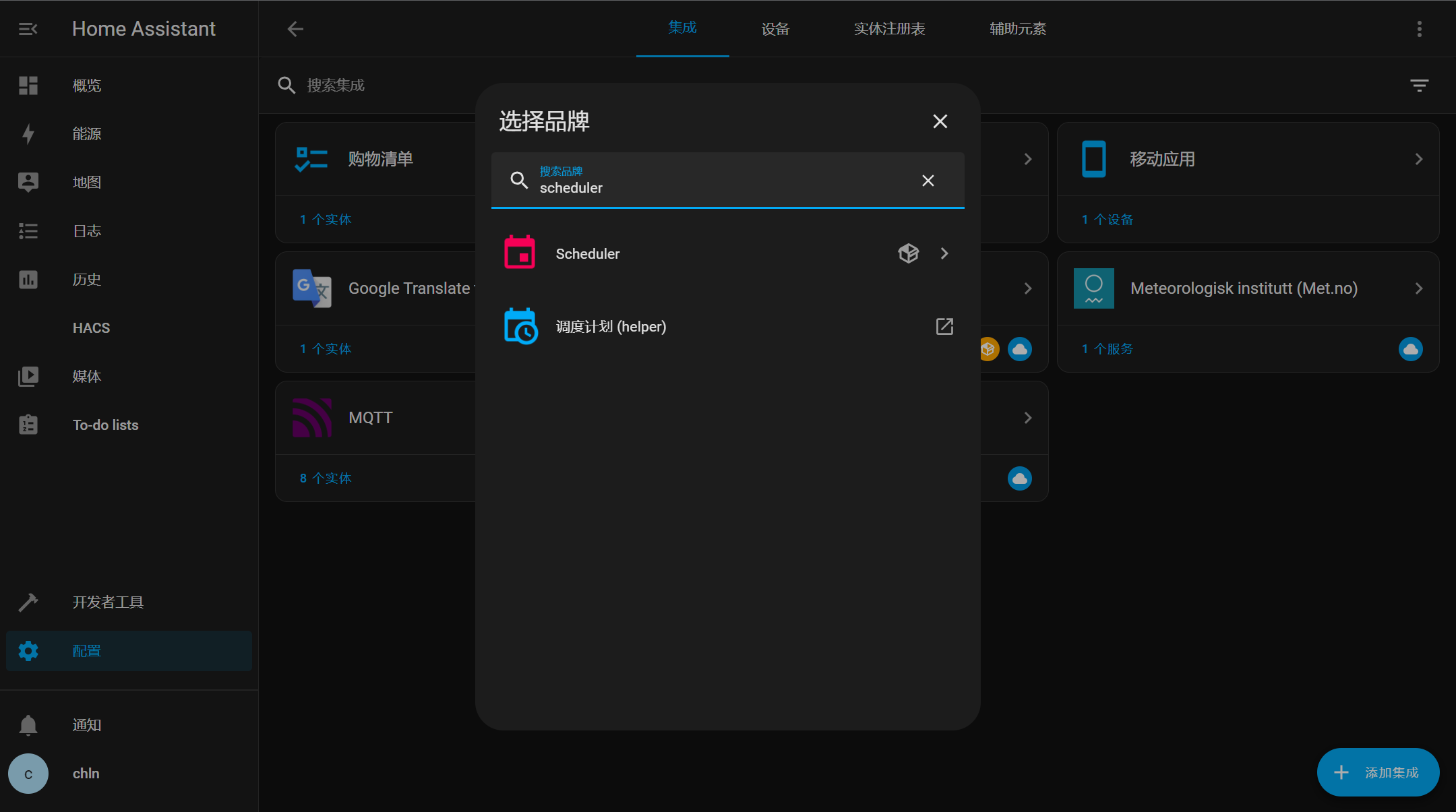
Task: Open the 概览 overview dashboard icon
Action: 28,86
